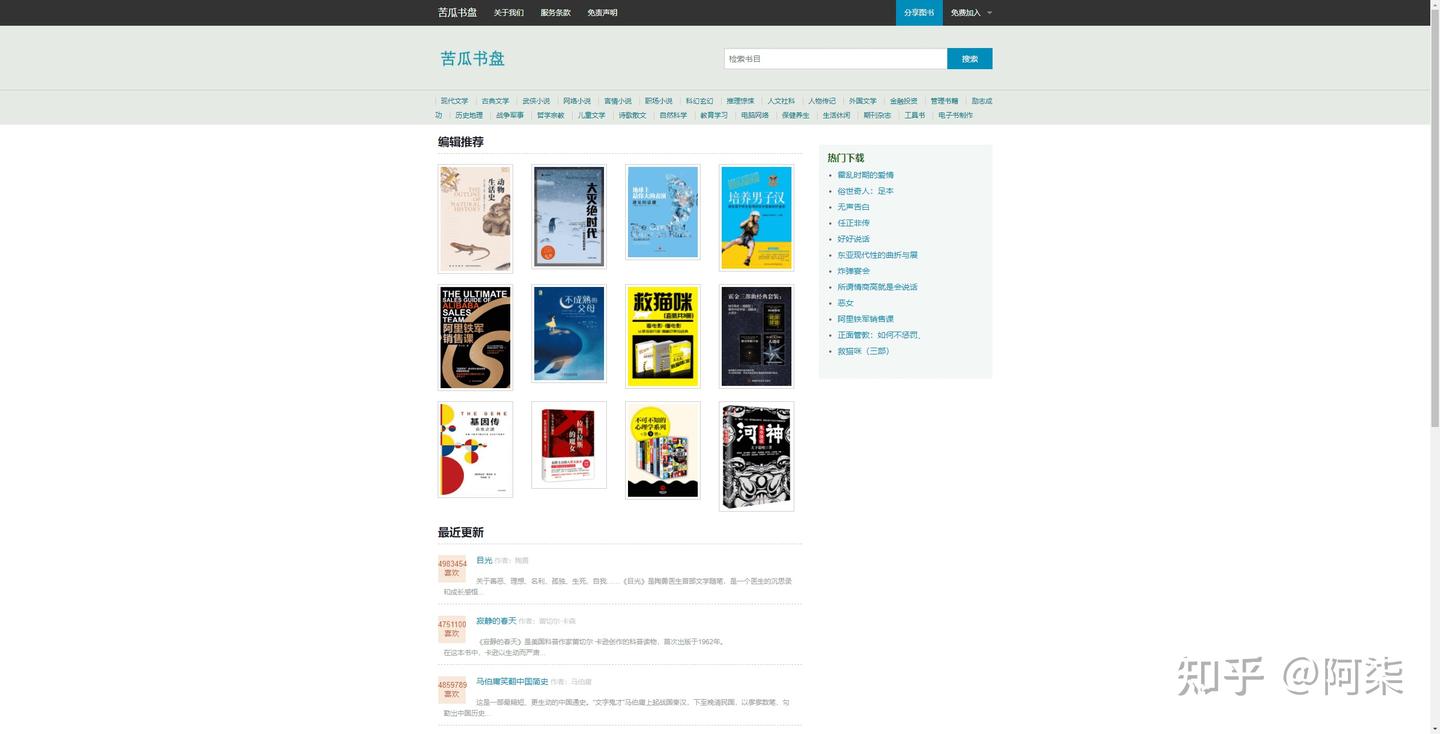The image size is (1440, 734).
Task: Open hot download 炸弹宴会
Action: tap(854, 271)
